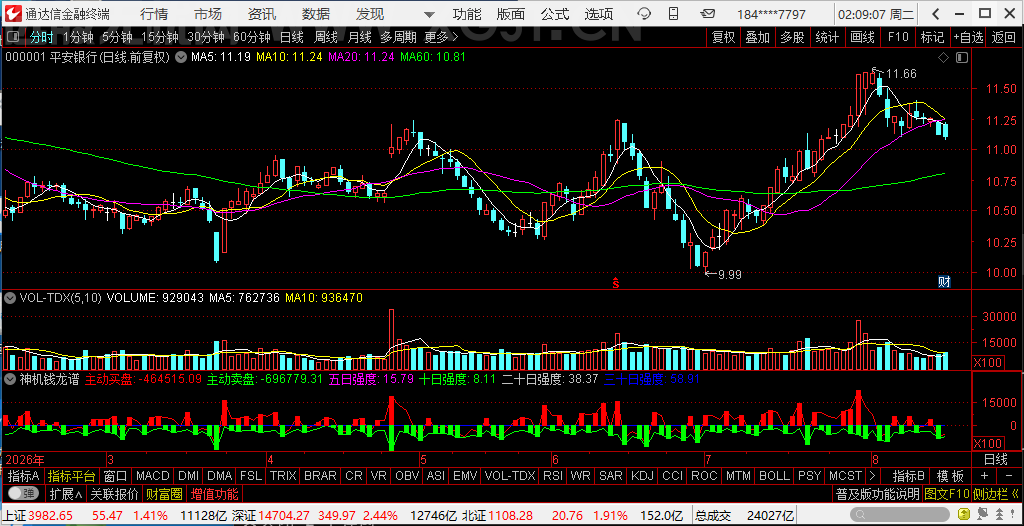Select the 多周期 view

point(398,38)
